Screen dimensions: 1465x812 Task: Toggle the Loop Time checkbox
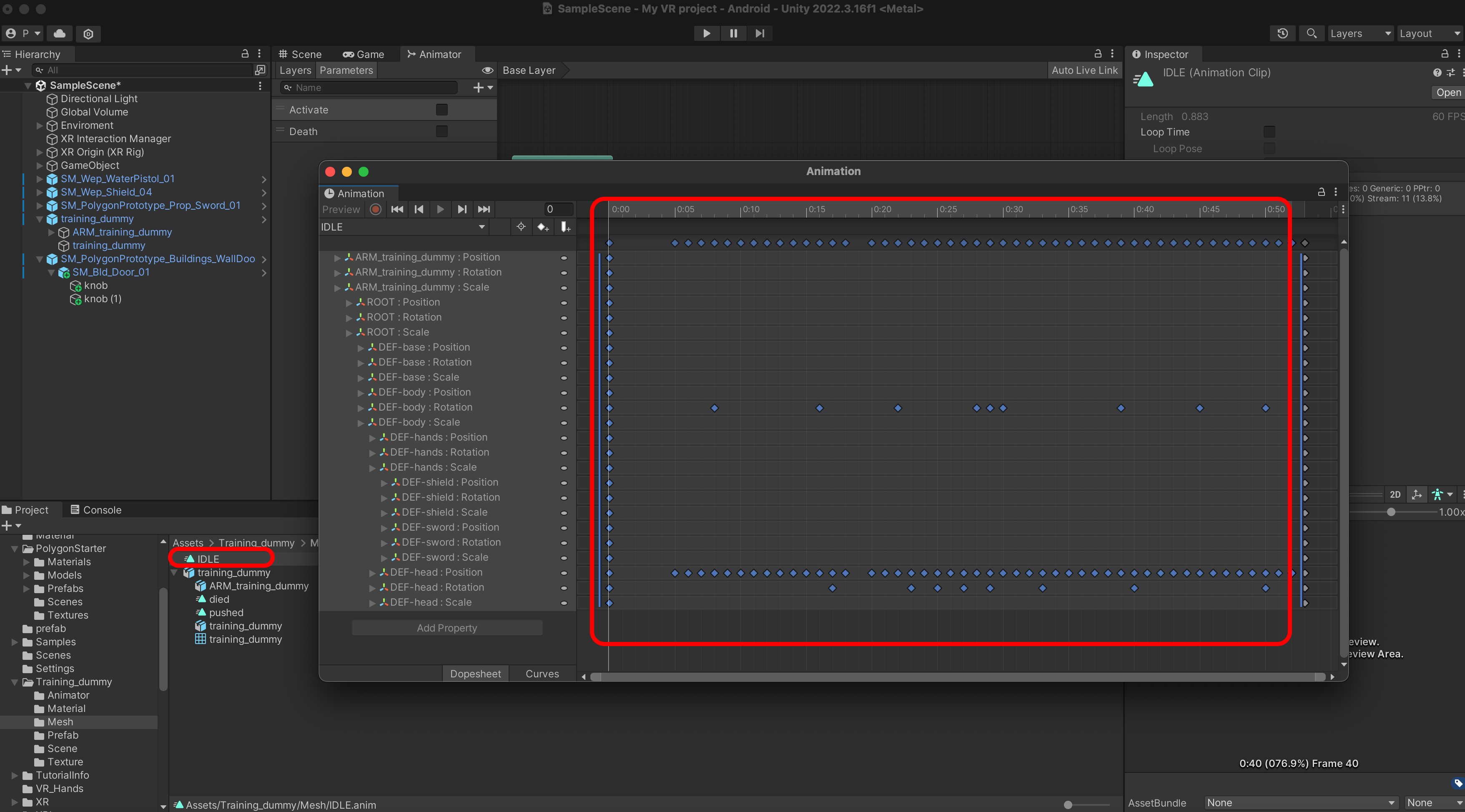coord(1269,132)
